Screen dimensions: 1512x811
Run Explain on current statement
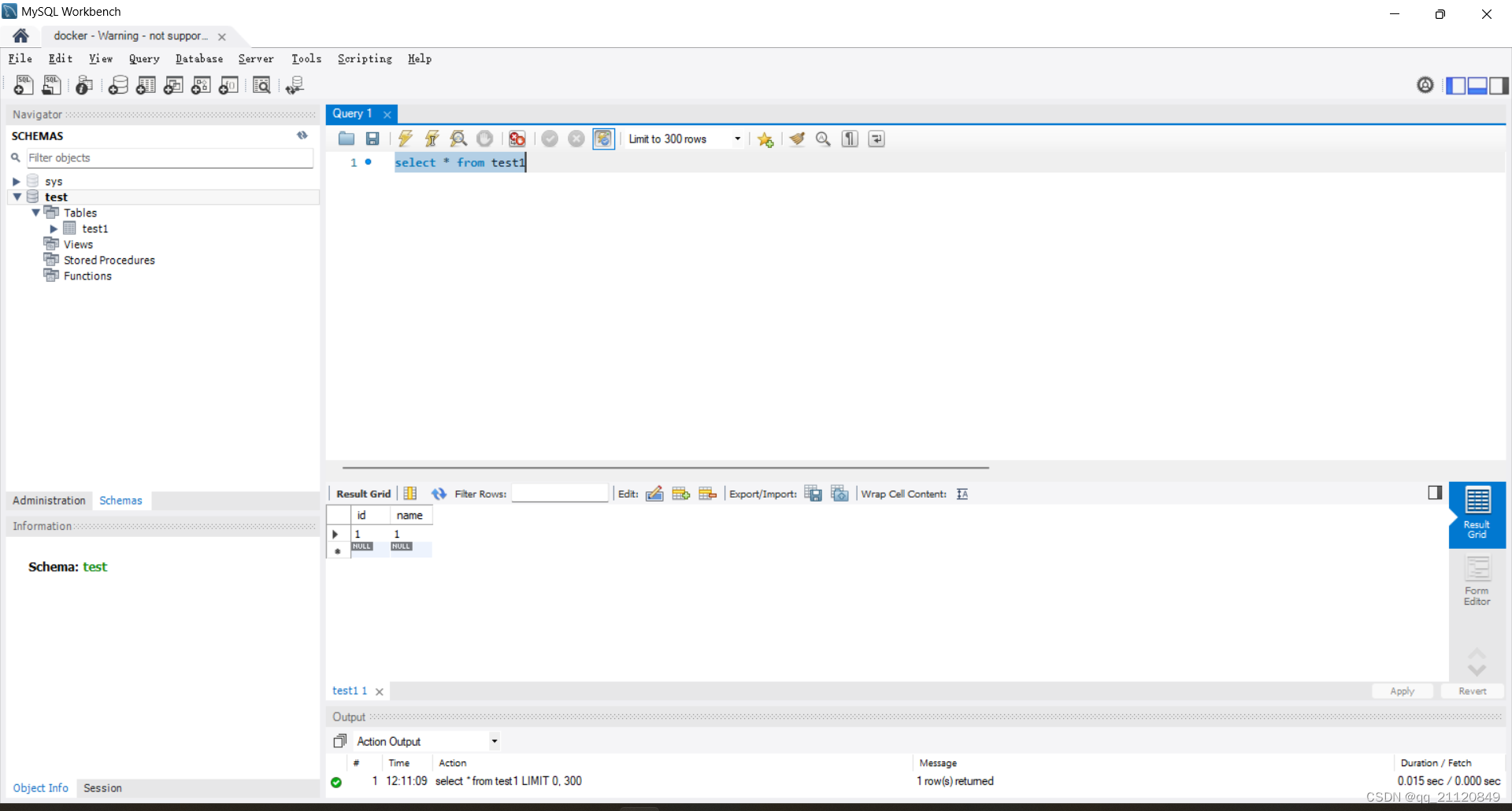pos(458,139)
